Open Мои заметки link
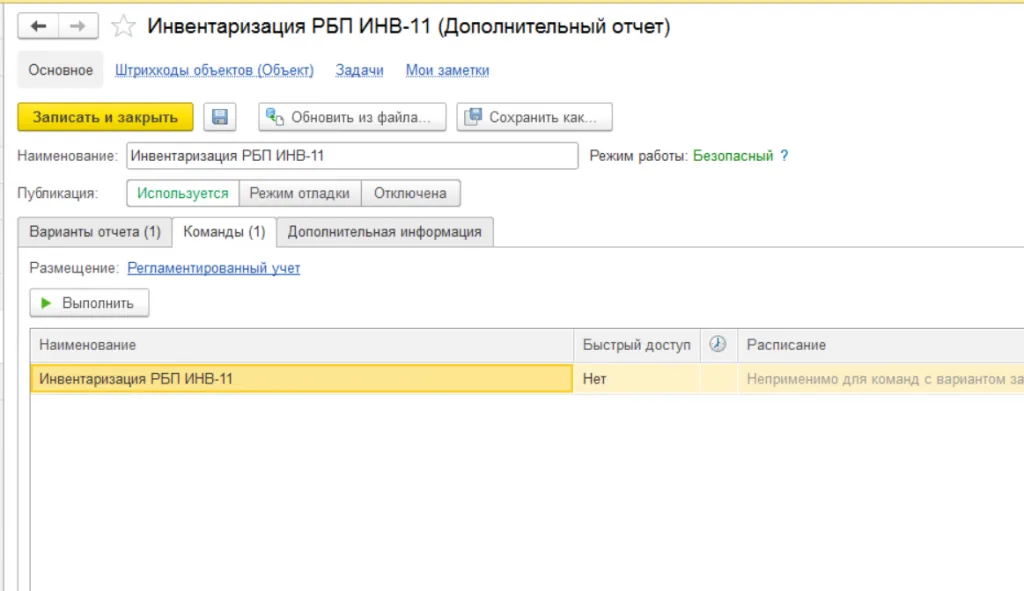 447,70
